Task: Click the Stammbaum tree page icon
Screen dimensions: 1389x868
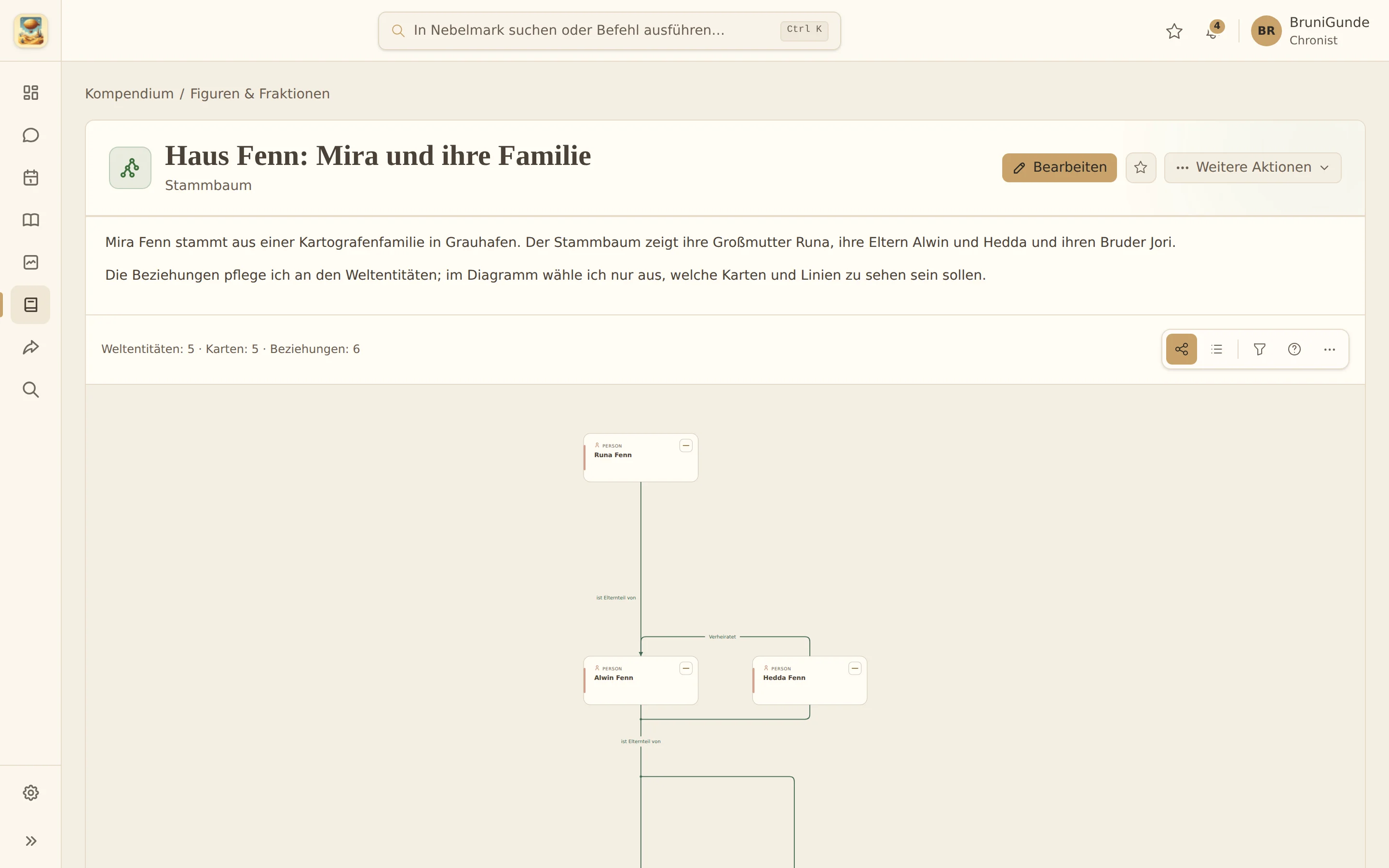Action: (x=130, y=168)
